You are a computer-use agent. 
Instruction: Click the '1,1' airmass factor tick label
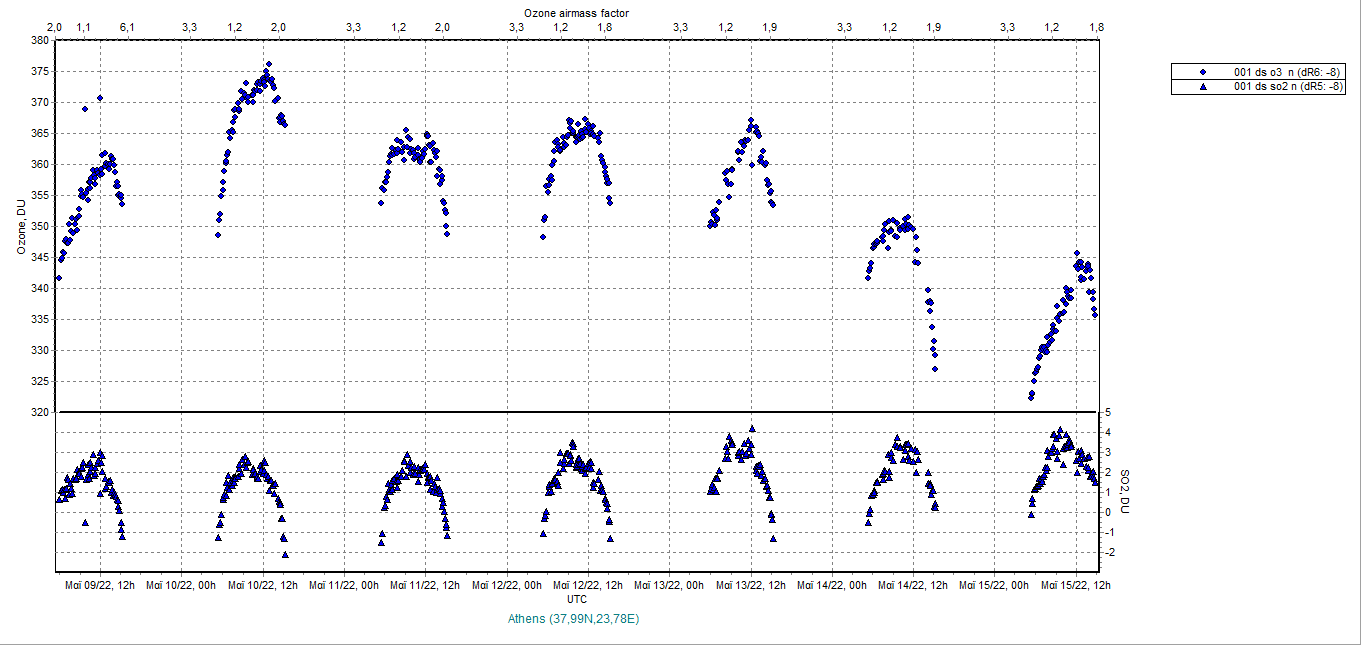[x=84, y=27]
